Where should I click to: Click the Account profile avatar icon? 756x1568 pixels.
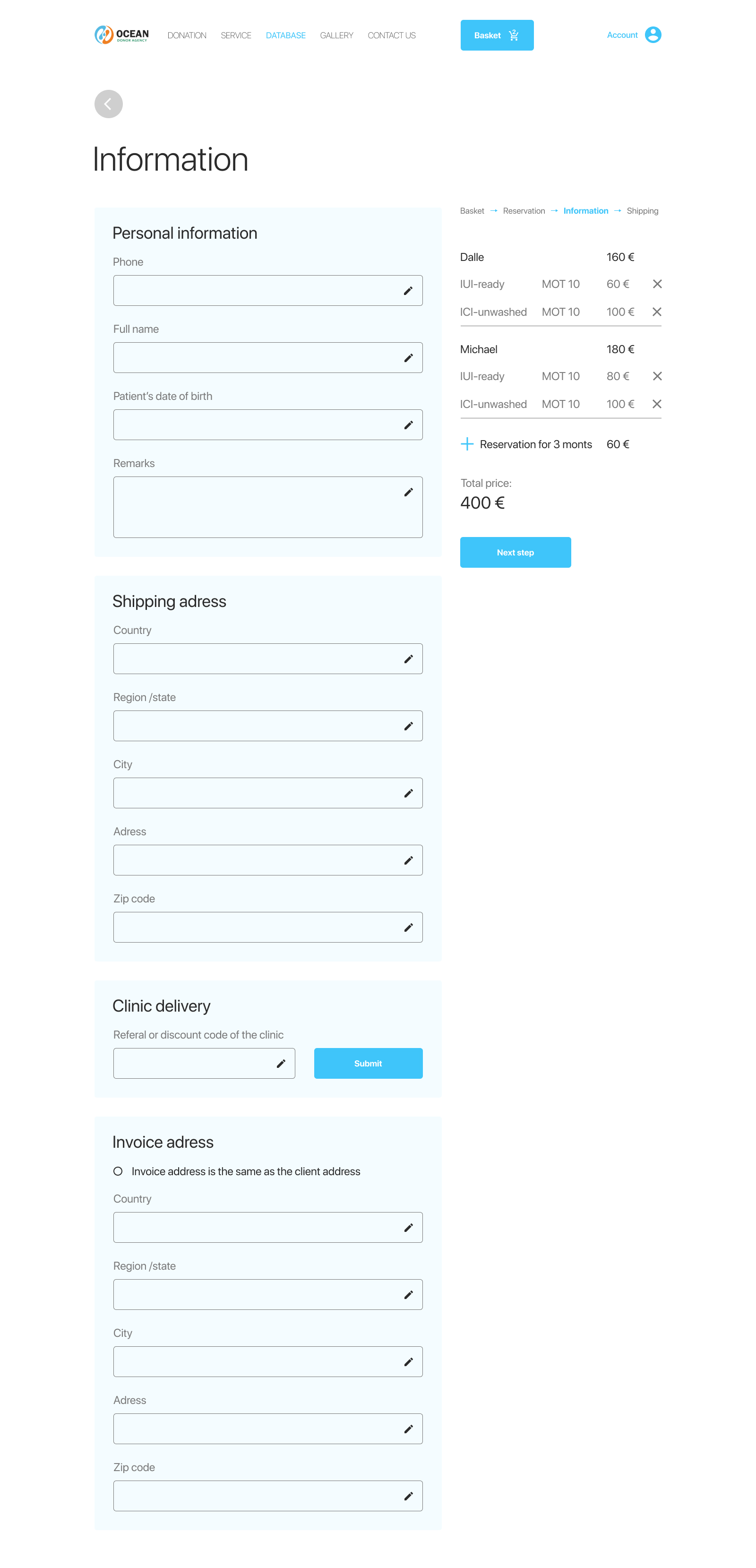point(653,35)
